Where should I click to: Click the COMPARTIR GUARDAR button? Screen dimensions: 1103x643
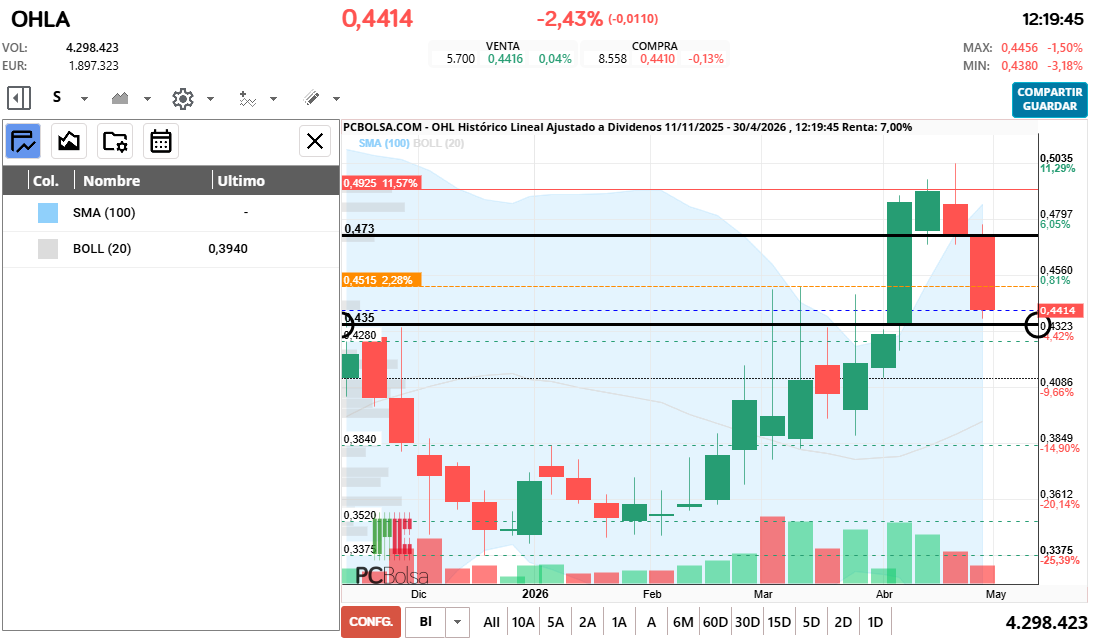1049,99
